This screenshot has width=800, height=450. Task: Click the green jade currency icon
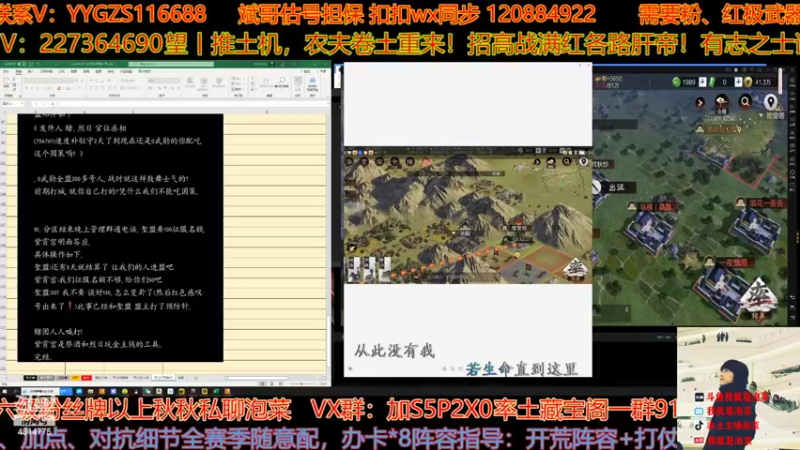point(677,82)
